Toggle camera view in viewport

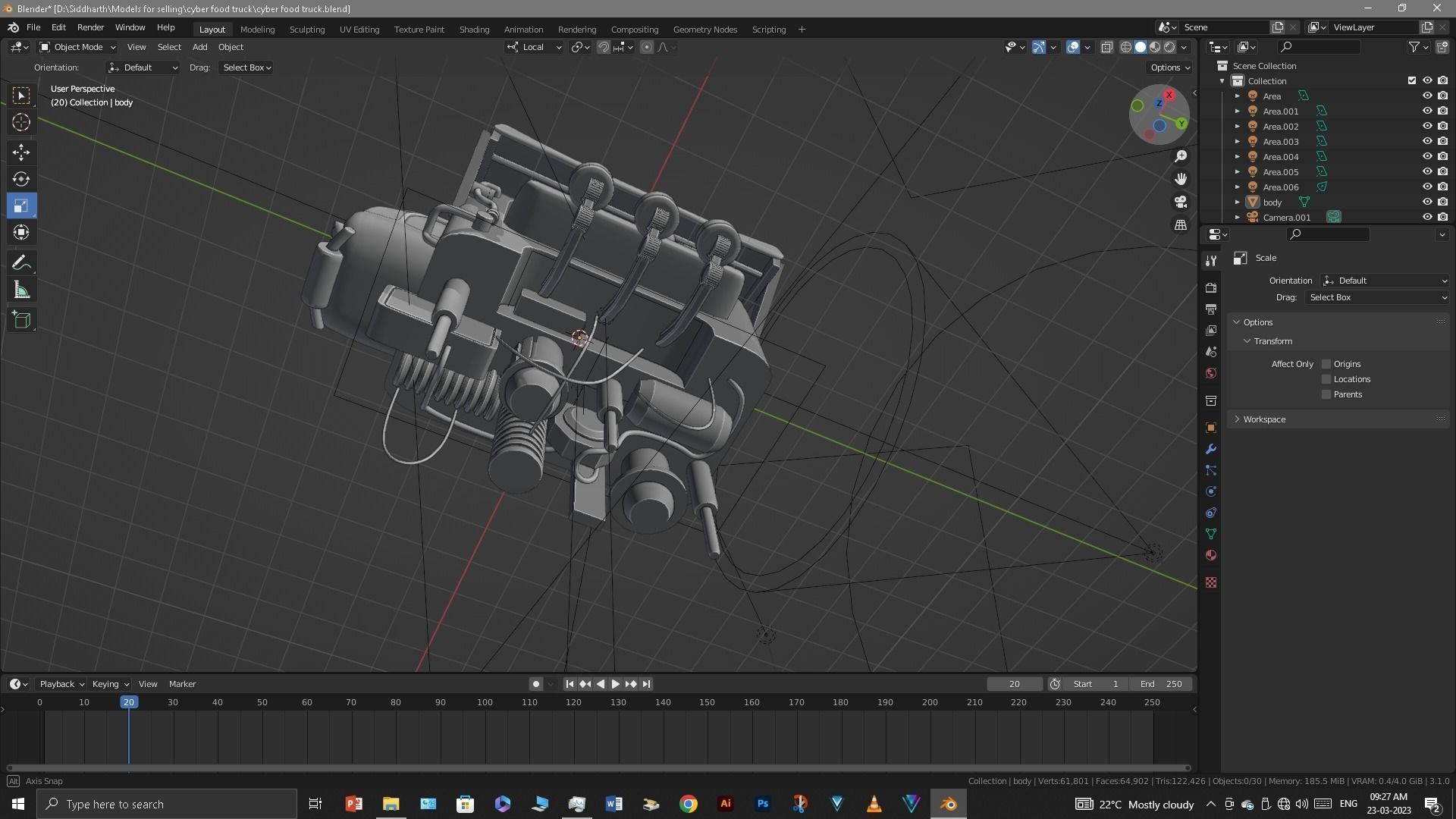pyautogui.click(x=1181, y=202)
